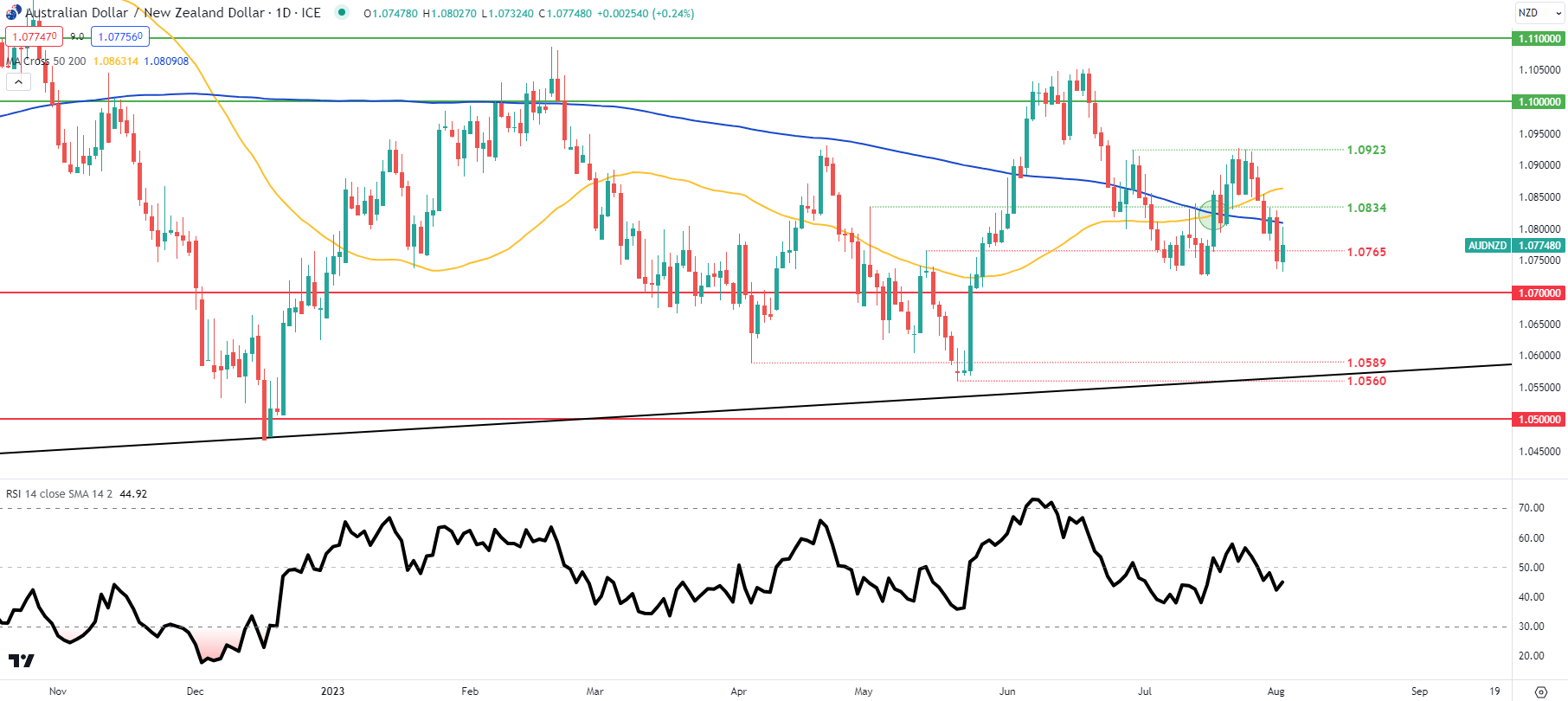The width and height of the screenshot is (1568, 701).
Task: Click the MA Cross 50 200 indicator label
Action: pos(46,61)
